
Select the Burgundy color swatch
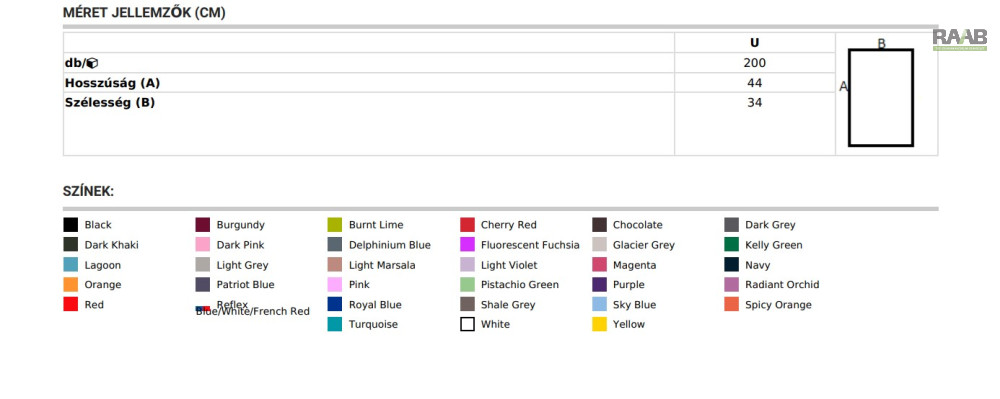coord(203,225)
